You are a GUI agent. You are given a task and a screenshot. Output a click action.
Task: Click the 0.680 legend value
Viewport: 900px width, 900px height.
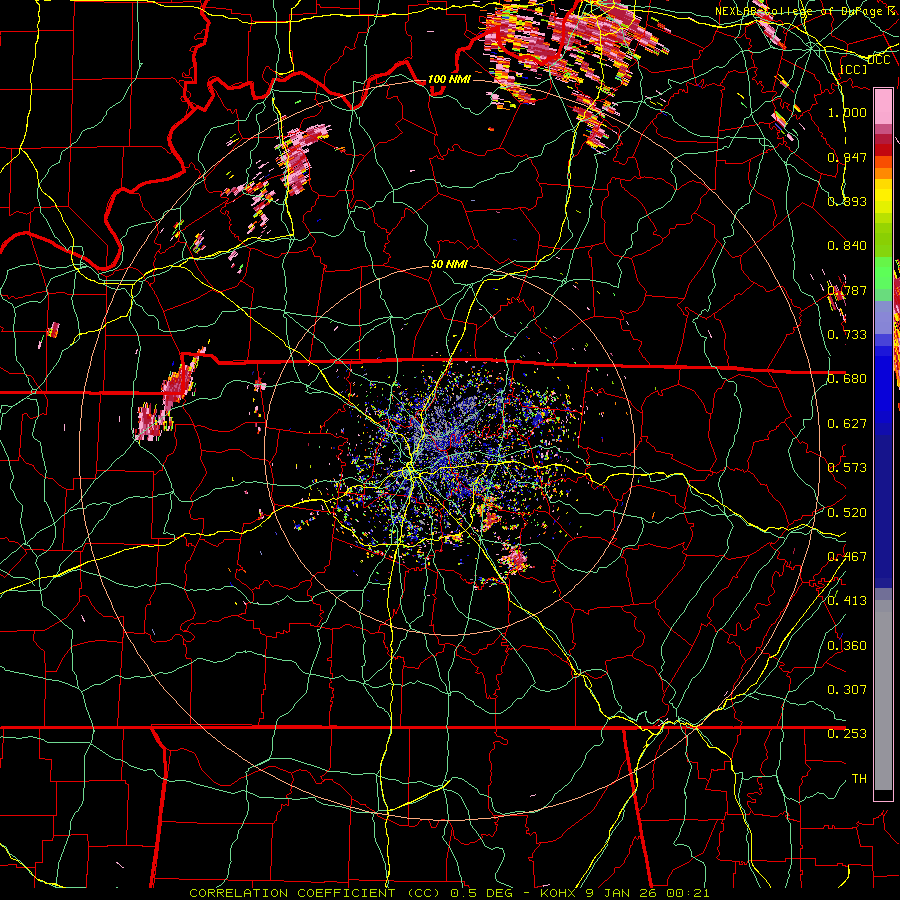(847, 379)
